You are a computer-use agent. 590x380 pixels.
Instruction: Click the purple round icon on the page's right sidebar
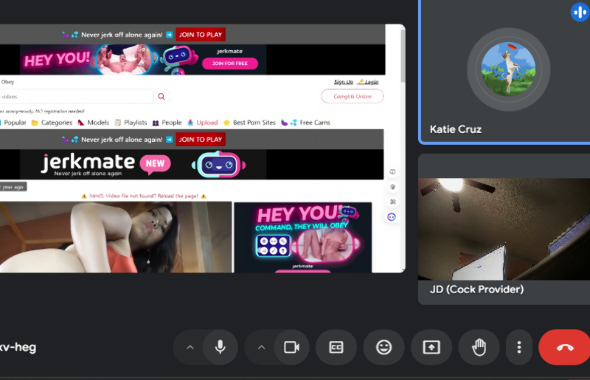point(392,217)
